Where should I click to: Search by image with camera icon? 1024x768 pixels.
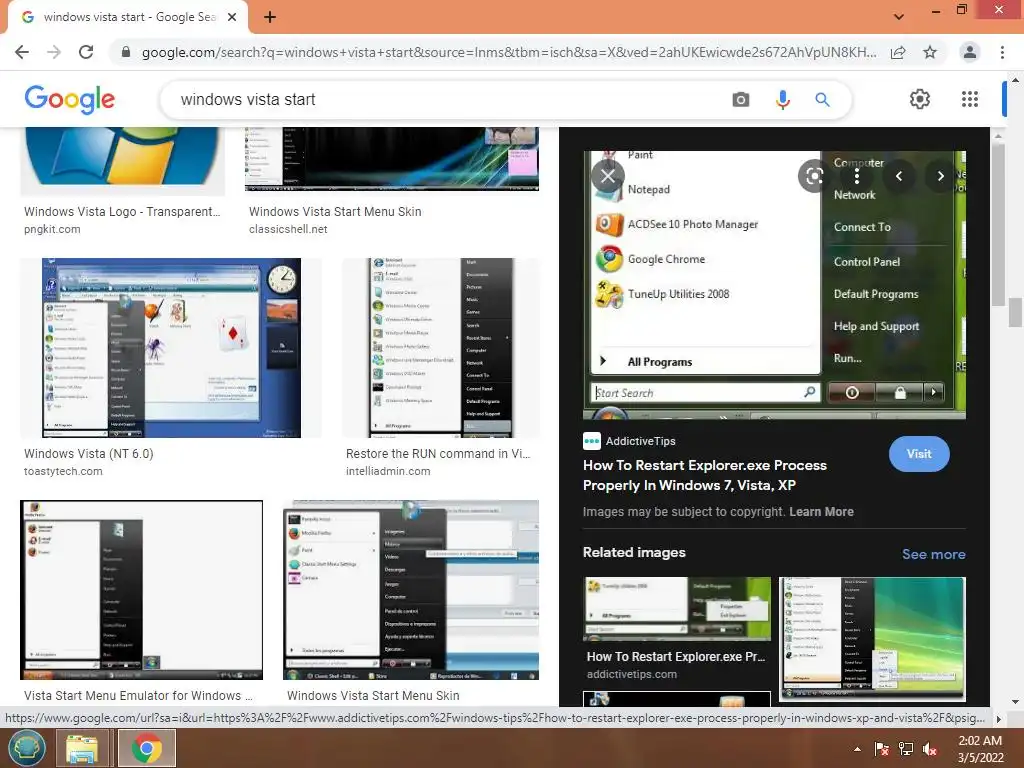[741, 99]
